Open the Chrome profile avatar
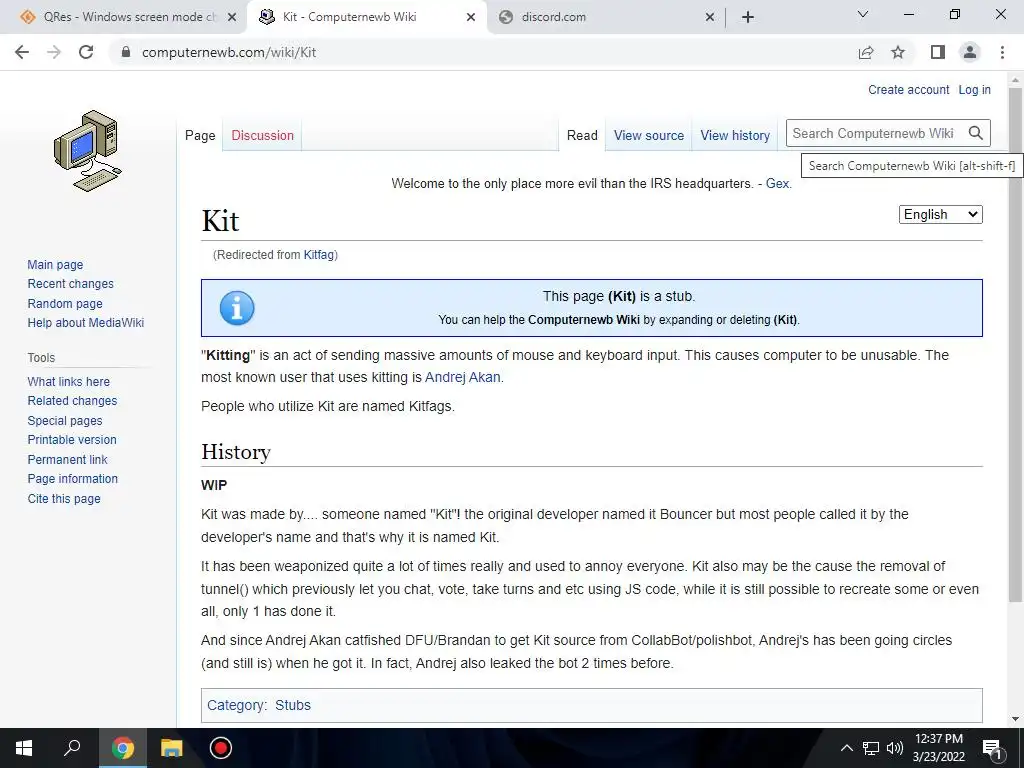 (970, 52)
